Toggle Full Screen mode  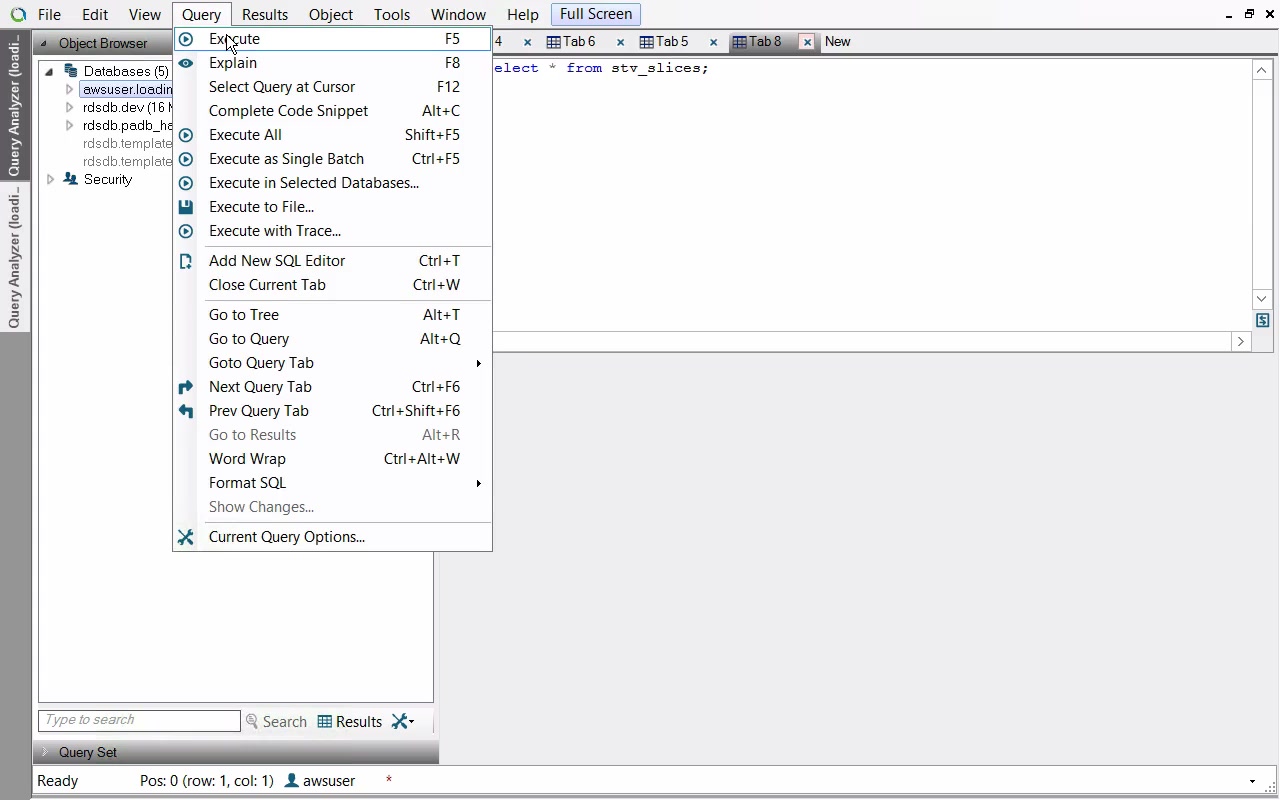click(596, 14)
